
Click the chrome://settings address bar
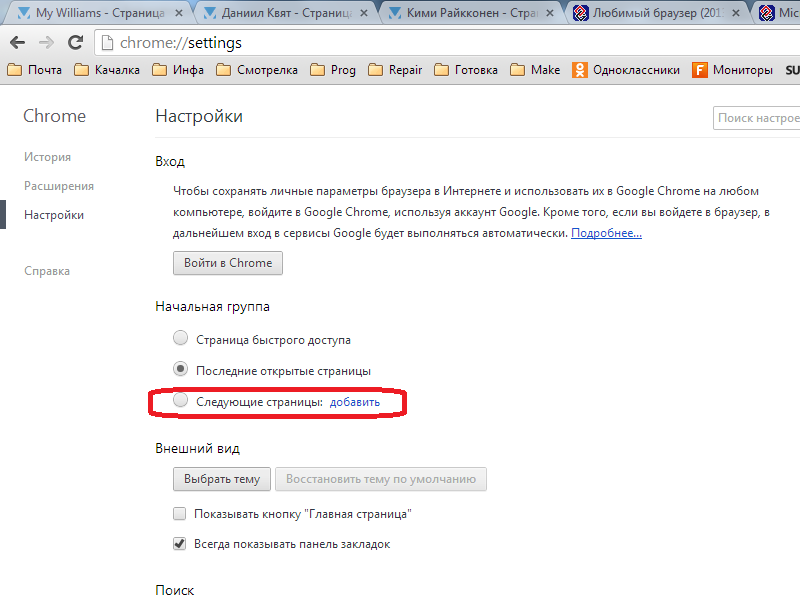click(x=449, y=43)
